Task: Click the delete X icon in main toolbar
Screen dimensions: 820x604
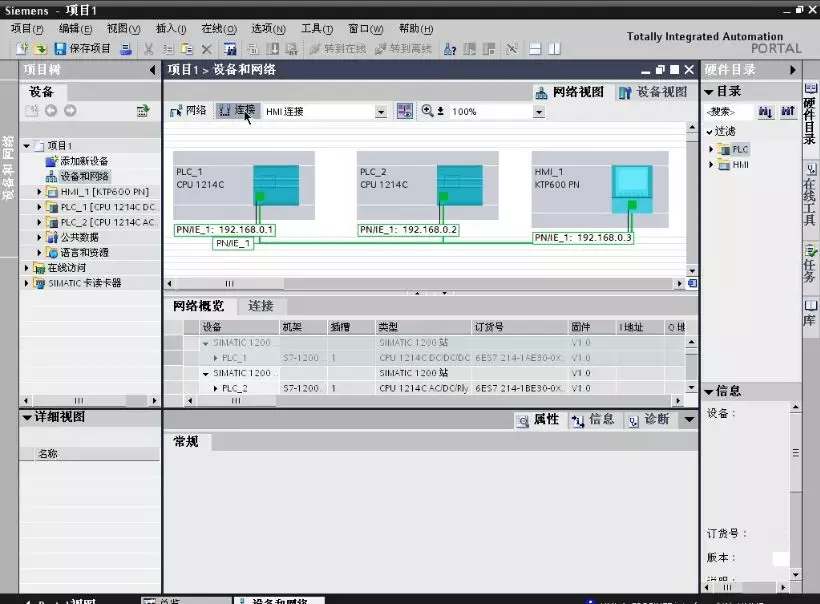Action: tap(206, 48)
